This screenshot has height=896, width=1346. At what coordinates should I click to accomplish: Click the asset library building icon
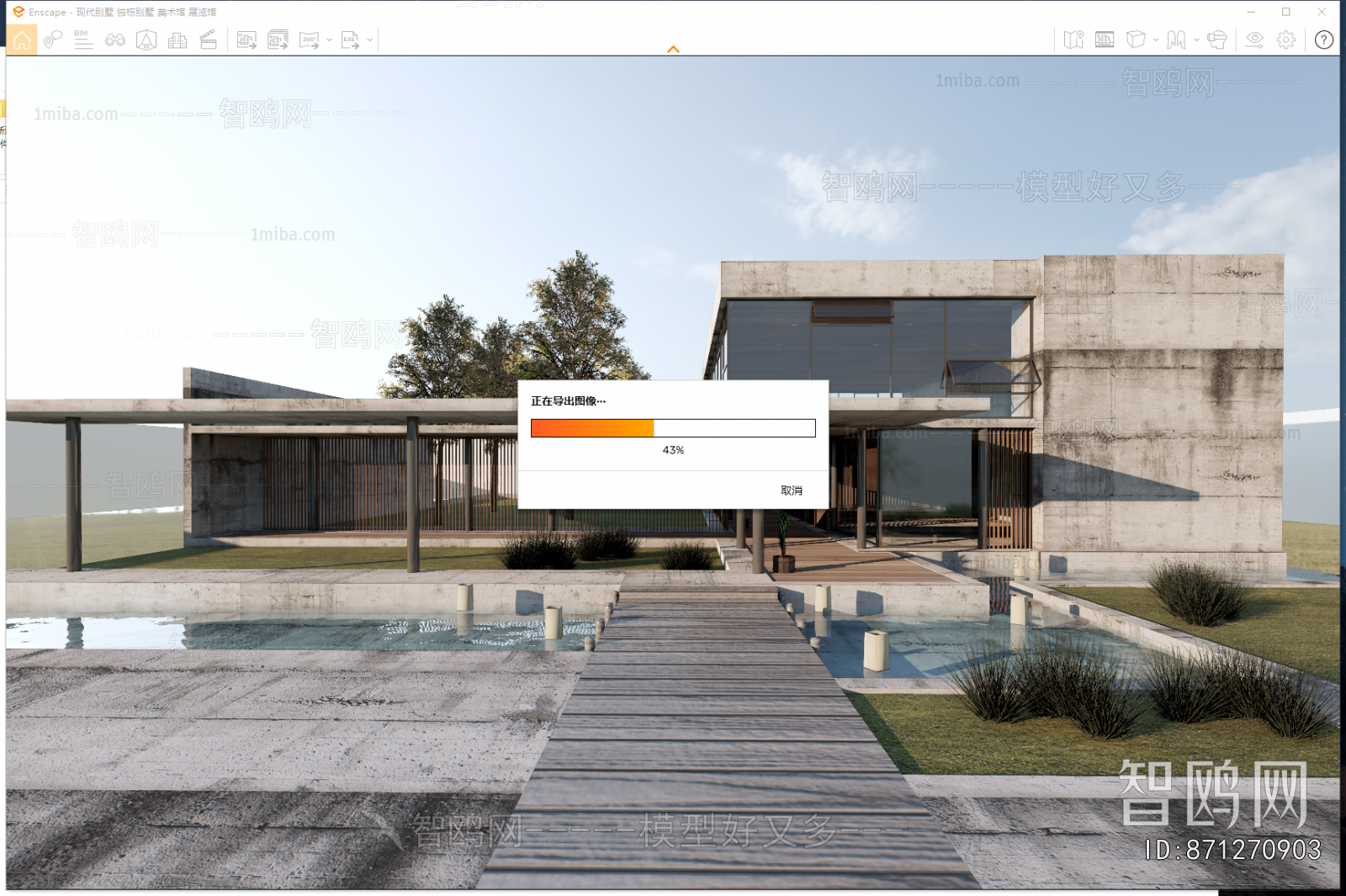click(x=178, y=40)
